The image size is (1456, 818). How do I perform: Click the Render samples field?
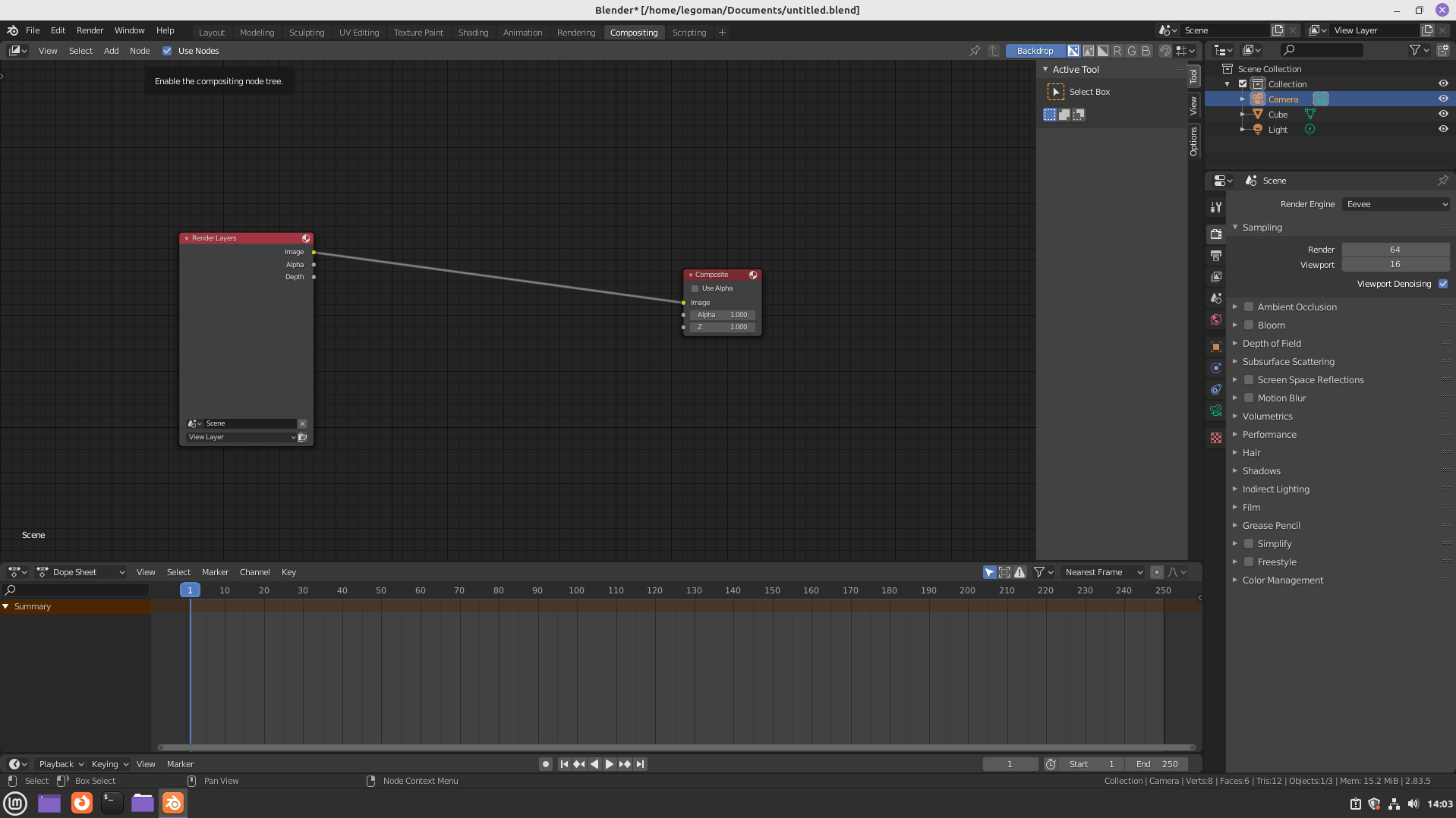(1395, 250)
